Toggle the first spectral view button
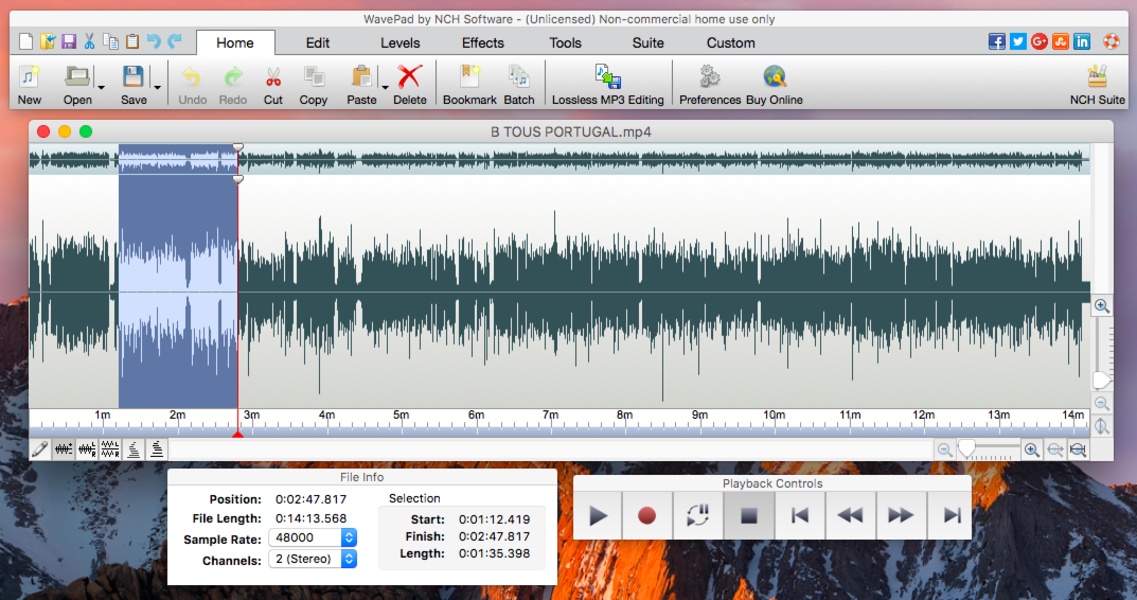Viewport: 1137px width, 600px height. 133,450
